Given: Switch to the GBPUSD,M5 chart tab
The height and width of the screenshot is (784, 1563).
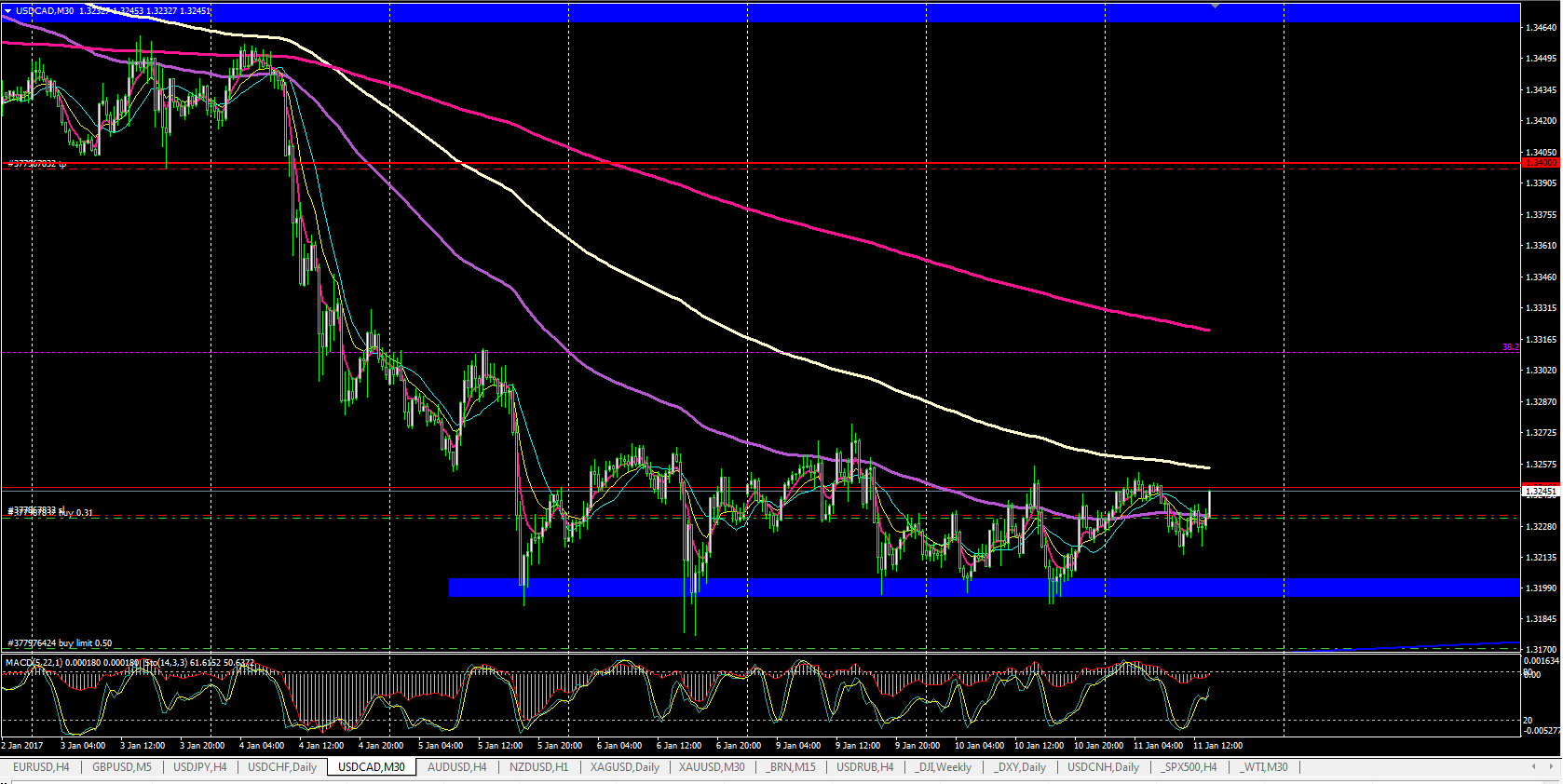Looking at the screenshot, I should [122, 767].
